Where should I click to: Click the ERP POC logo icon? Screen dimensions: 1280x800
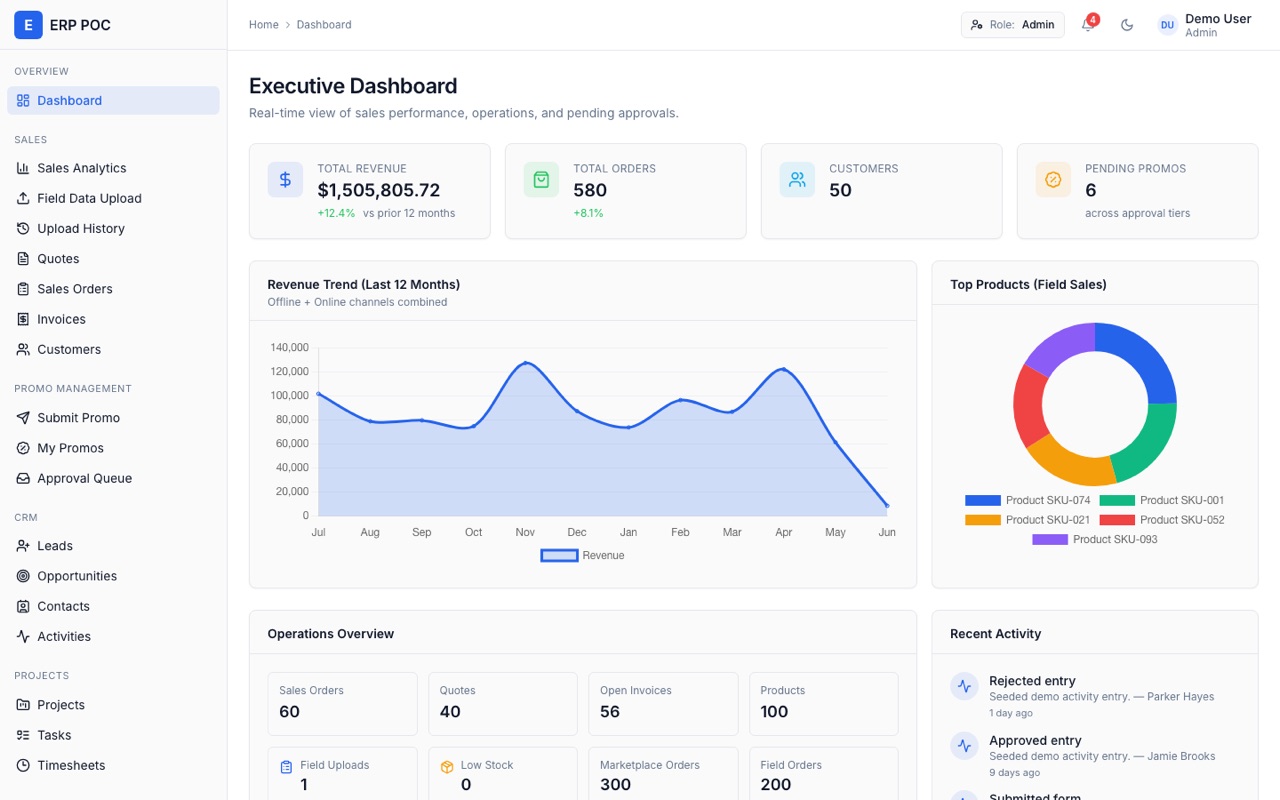tap(28, 25)
